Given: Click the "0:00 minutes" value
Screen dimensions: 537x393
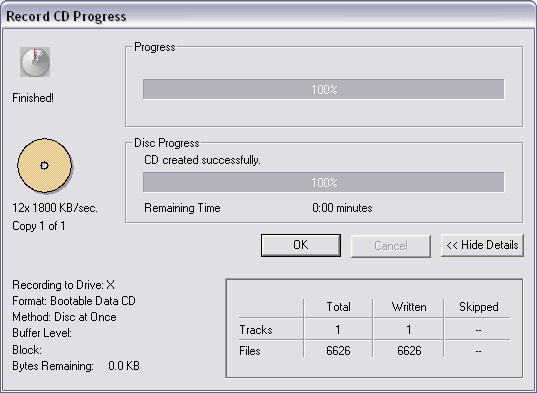Looking at the screenshot, I should tap(342, 208).
